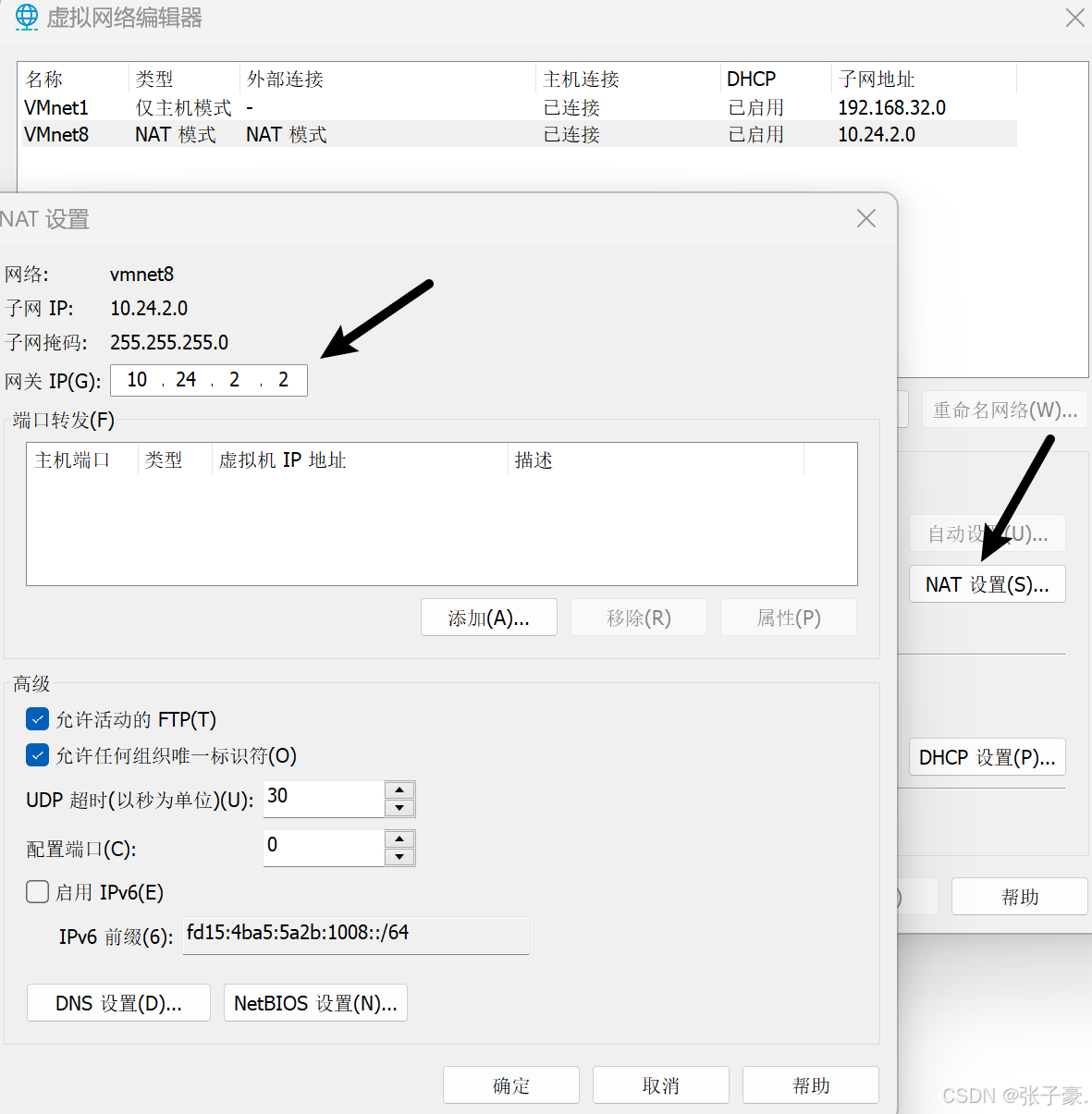Open NAT 设置(S)... in network editor

coord(988,584)
